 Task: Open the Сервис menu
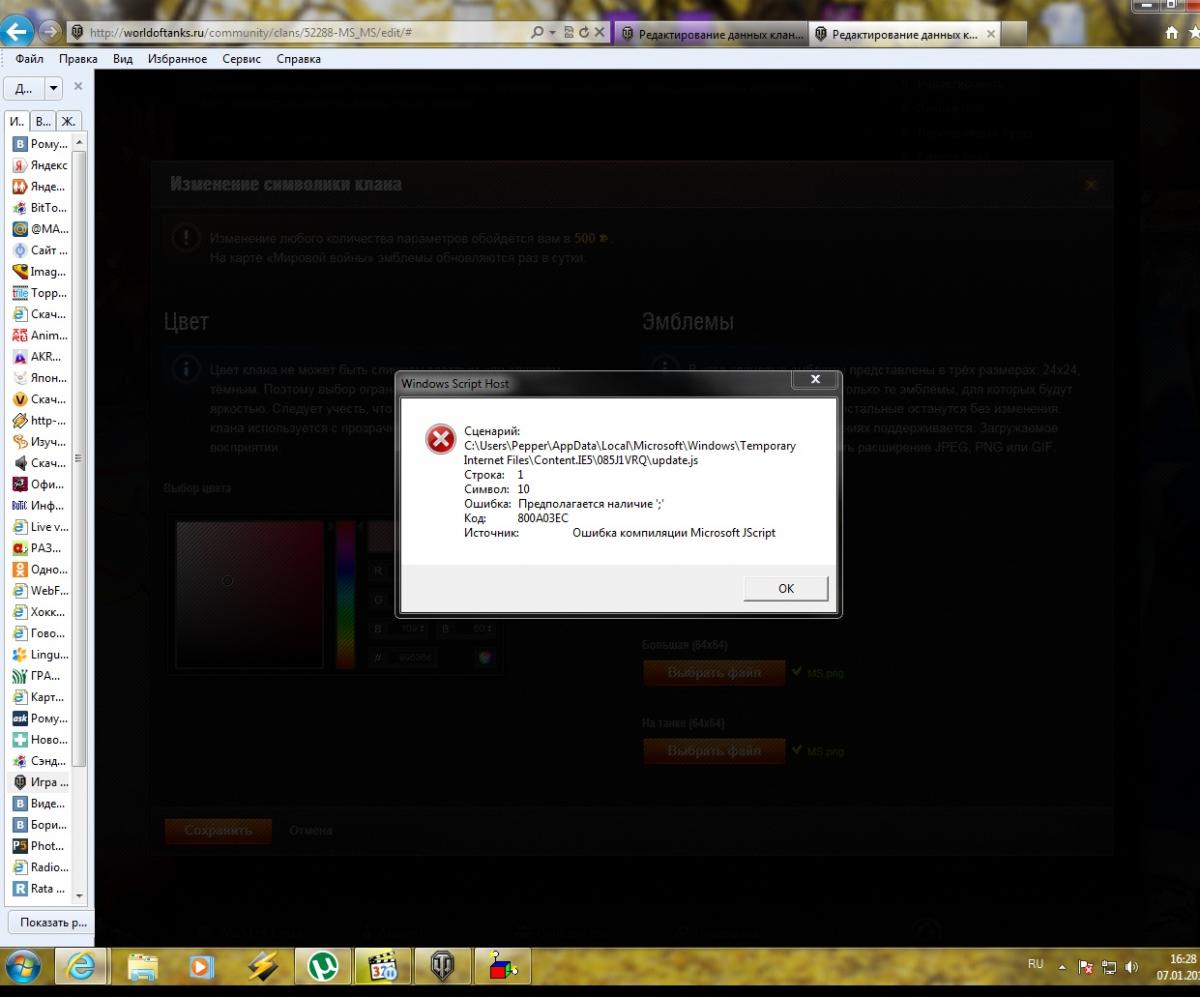coord(241,59)
